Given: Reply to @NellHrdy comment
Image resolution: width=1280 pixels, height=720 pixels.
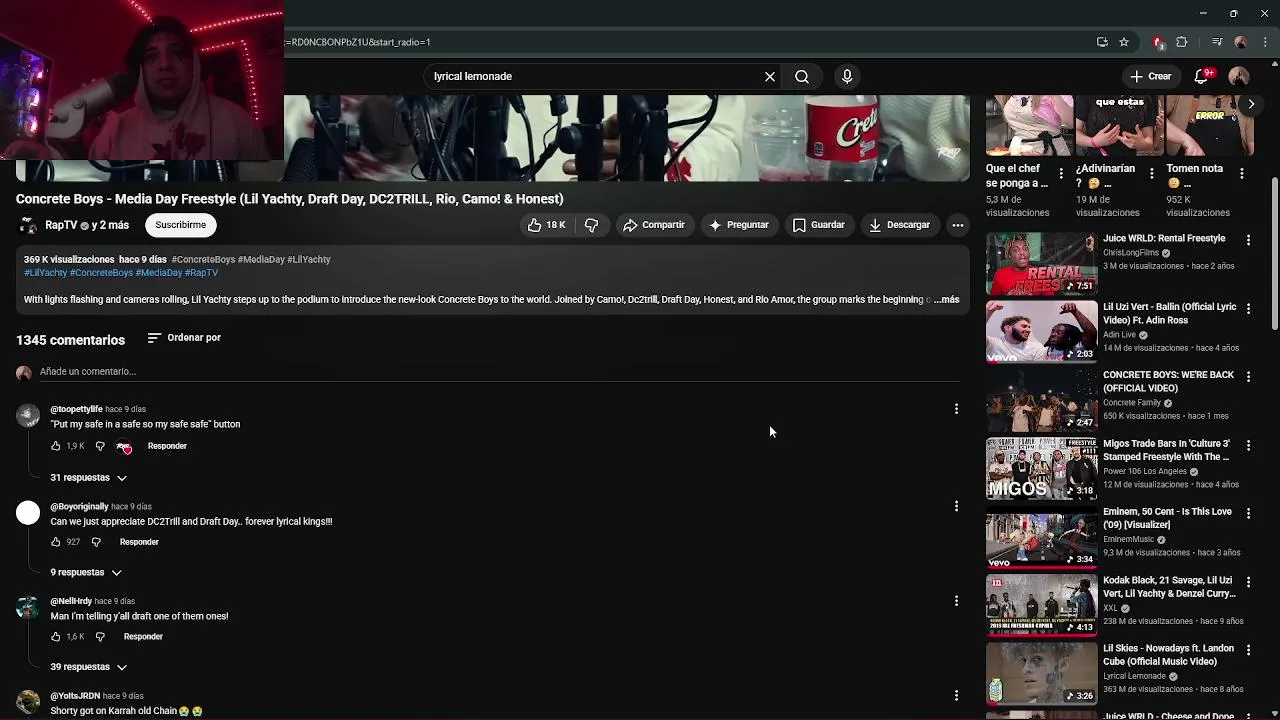Looking at the screenshot, I should [x=143, y=637].
